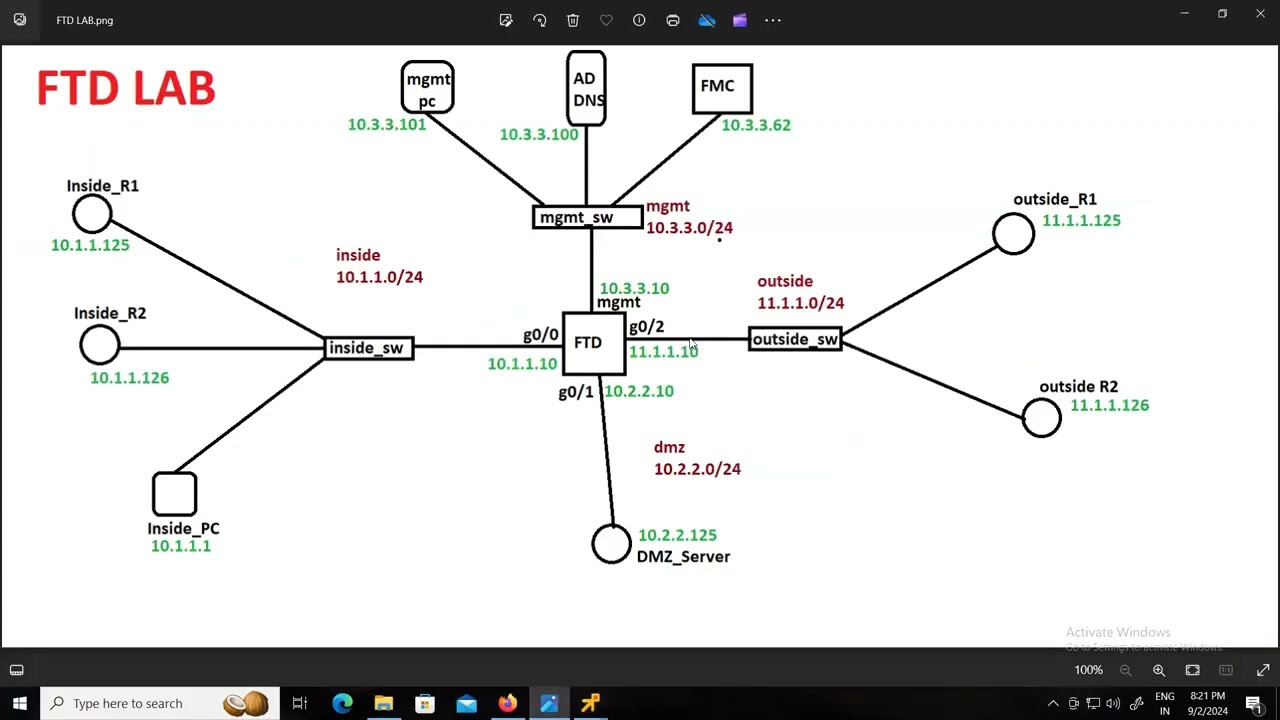Open the volume speaker control

1113,703
